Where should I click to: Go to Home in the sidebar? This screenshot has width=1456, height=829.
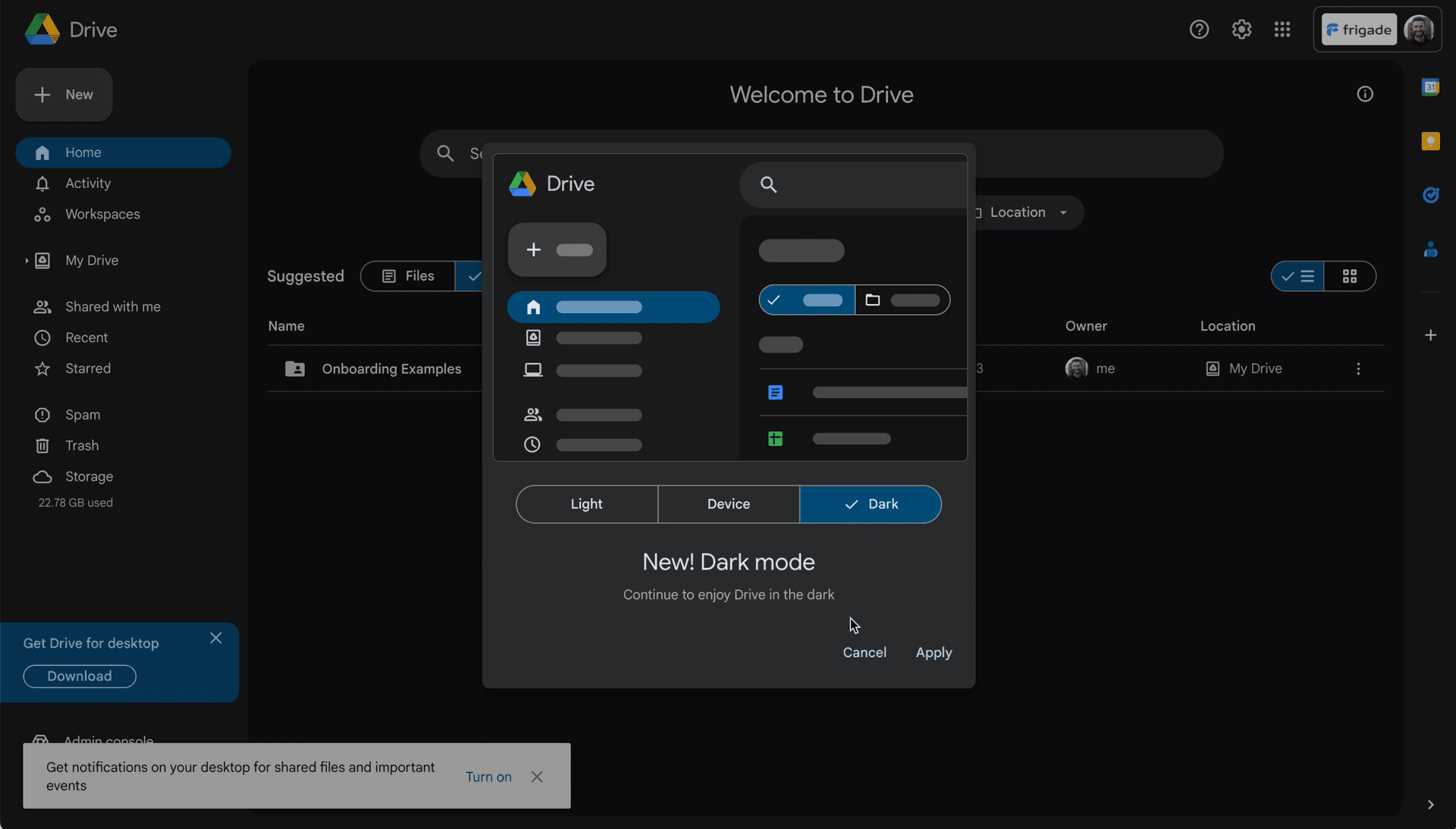(124, 152)
